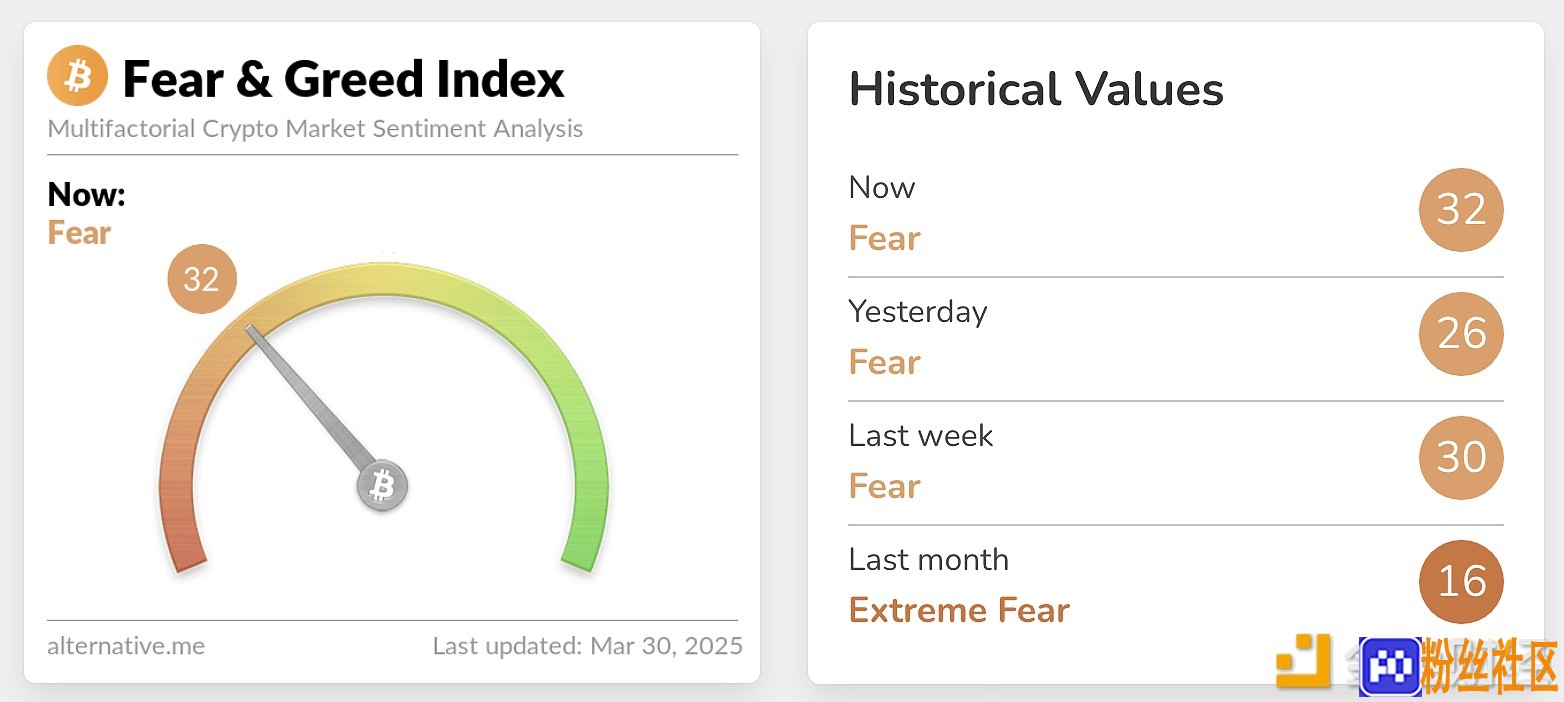Click the Now: Fear status label
The width and height of the screenshot is (1564, 702).
coord(87,214)
